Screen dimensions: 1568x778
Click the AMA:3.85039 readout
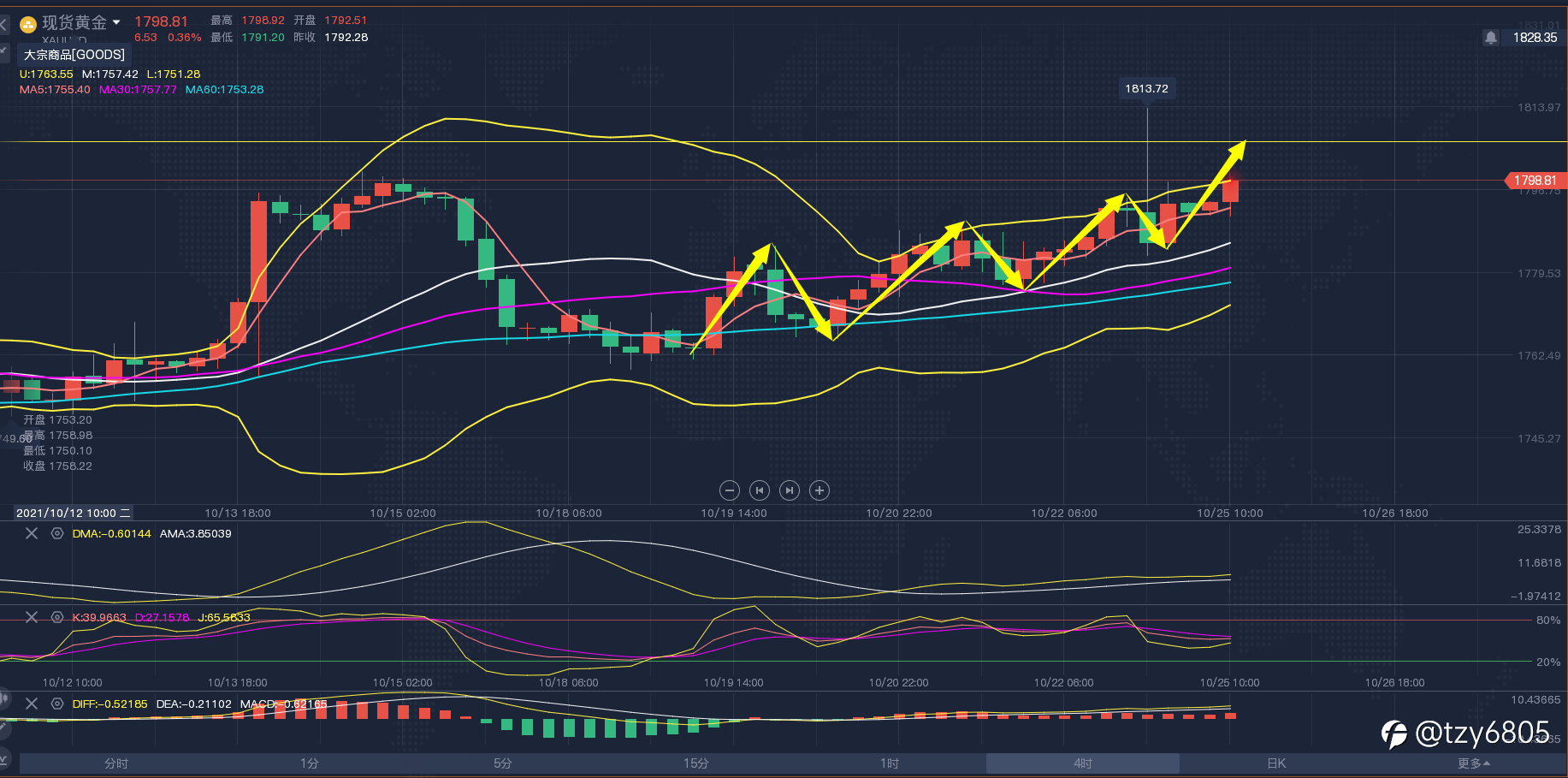[196, 533]
